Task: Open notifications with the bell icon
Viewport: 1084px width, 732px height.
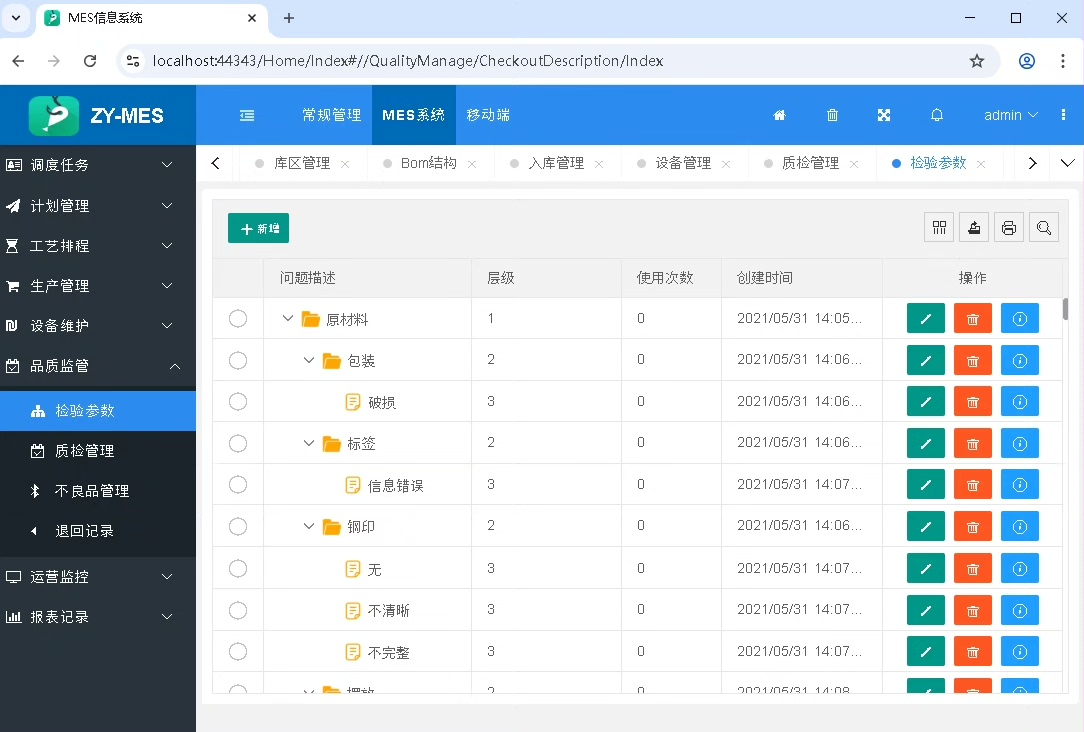Action: click(x=937, y=115)
